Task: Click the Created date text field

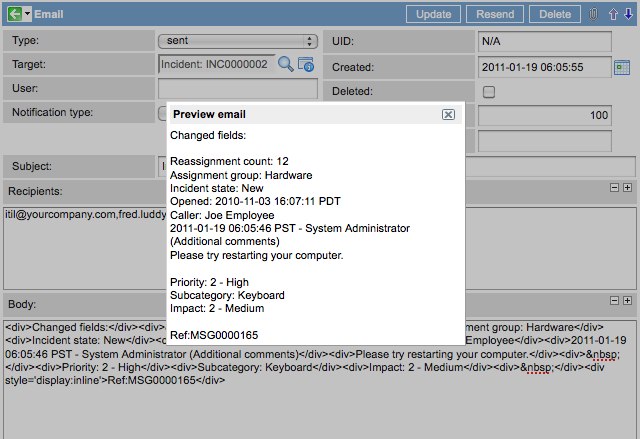Action: click(x=543, y=67)
